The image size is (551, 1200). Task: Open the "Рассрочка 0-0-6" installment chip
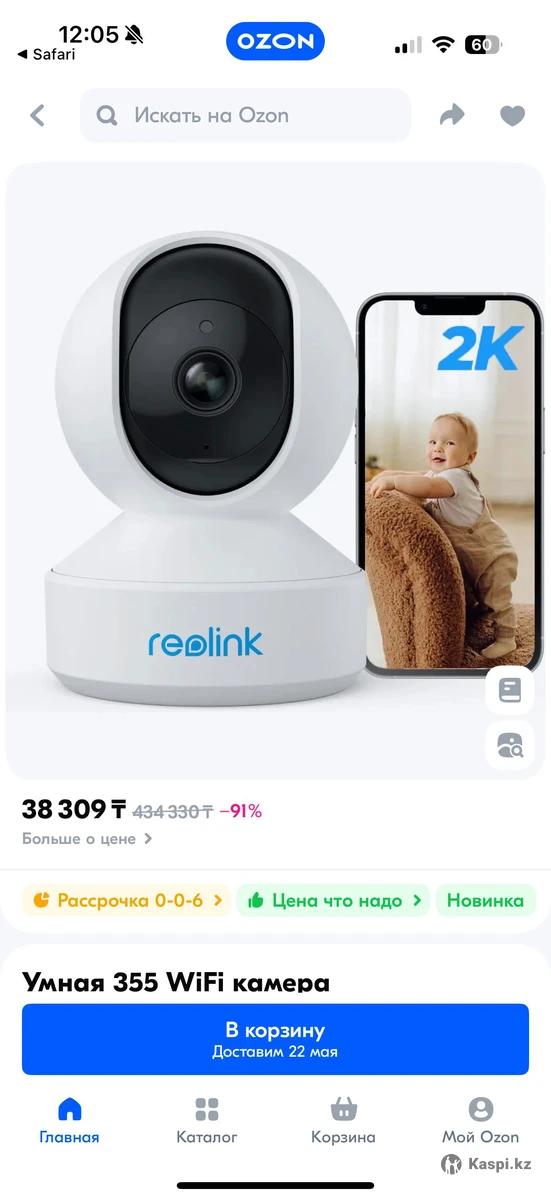(x=126, y=900)
